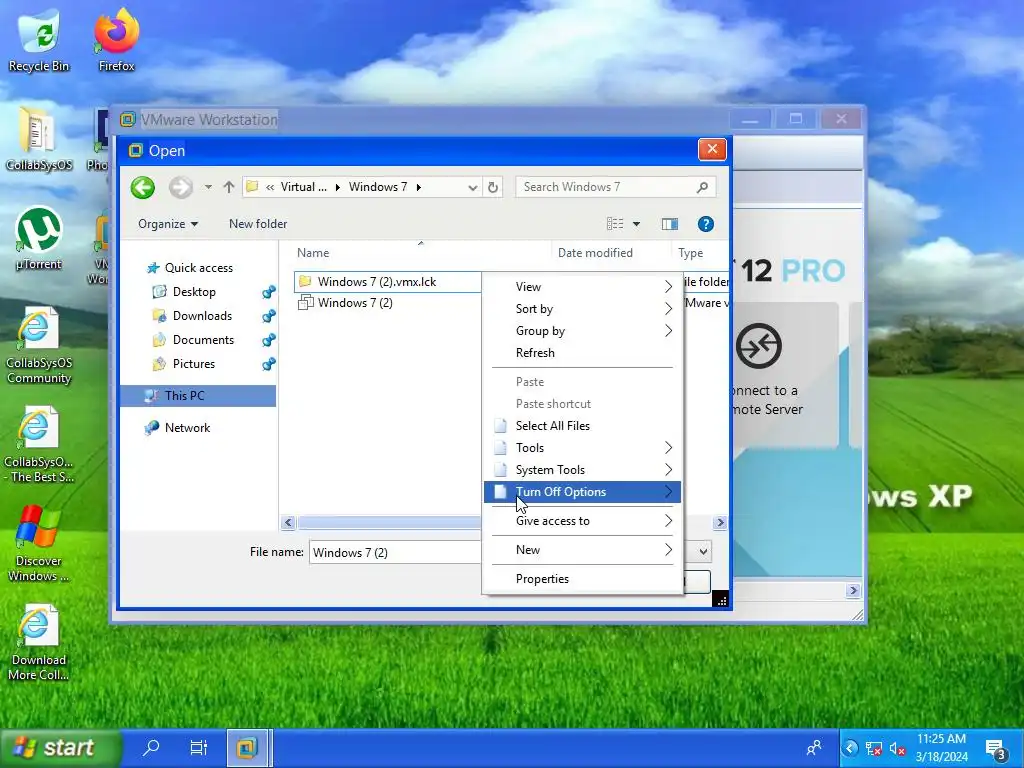Click the muted volume tray icon
The image size is (1024, 768).
tap(897, 748)
